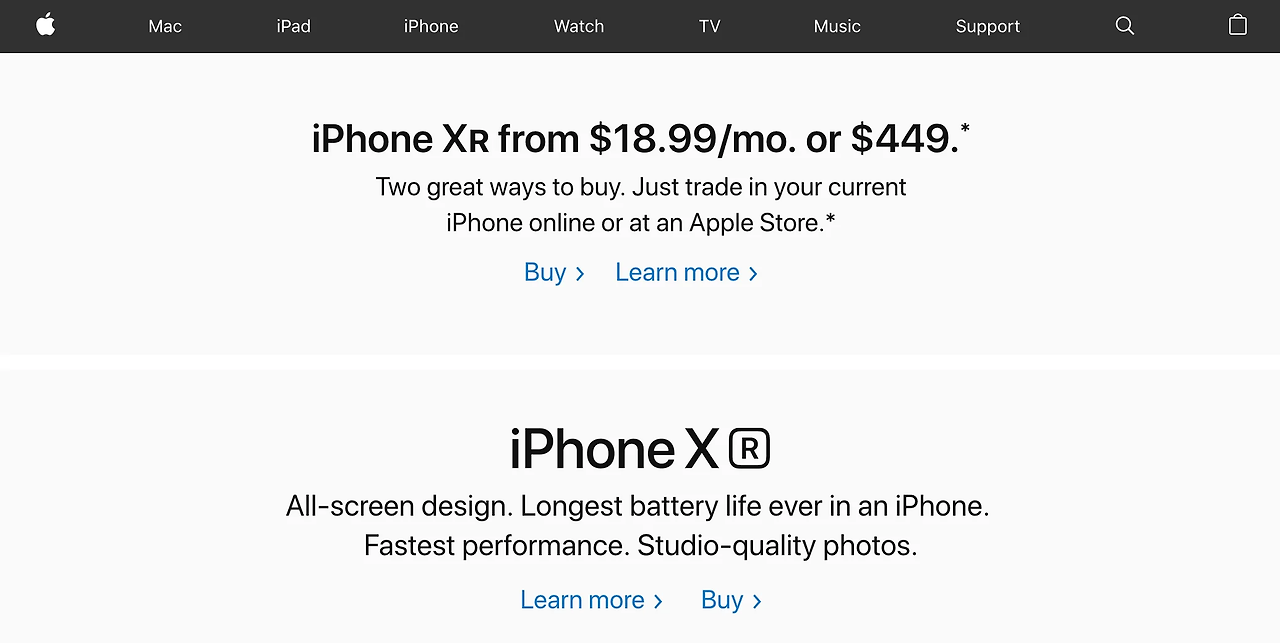This screenshot has height=643, width=1280.
Task: Click the iPhone XR heading in the lower section
Action: tap(639, 449)
